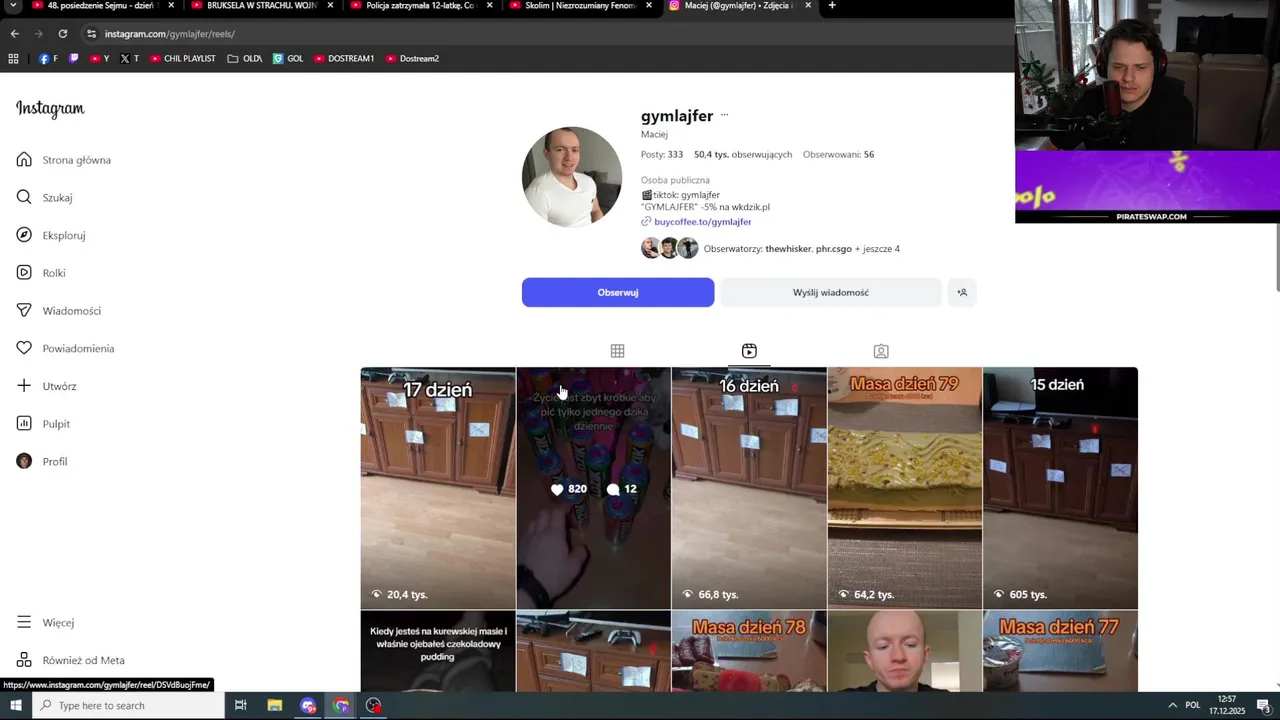Viewport: 1280px width, 720px height.
Task: Open reel titled 15 dzień
Action: (x=1060, y=488)
